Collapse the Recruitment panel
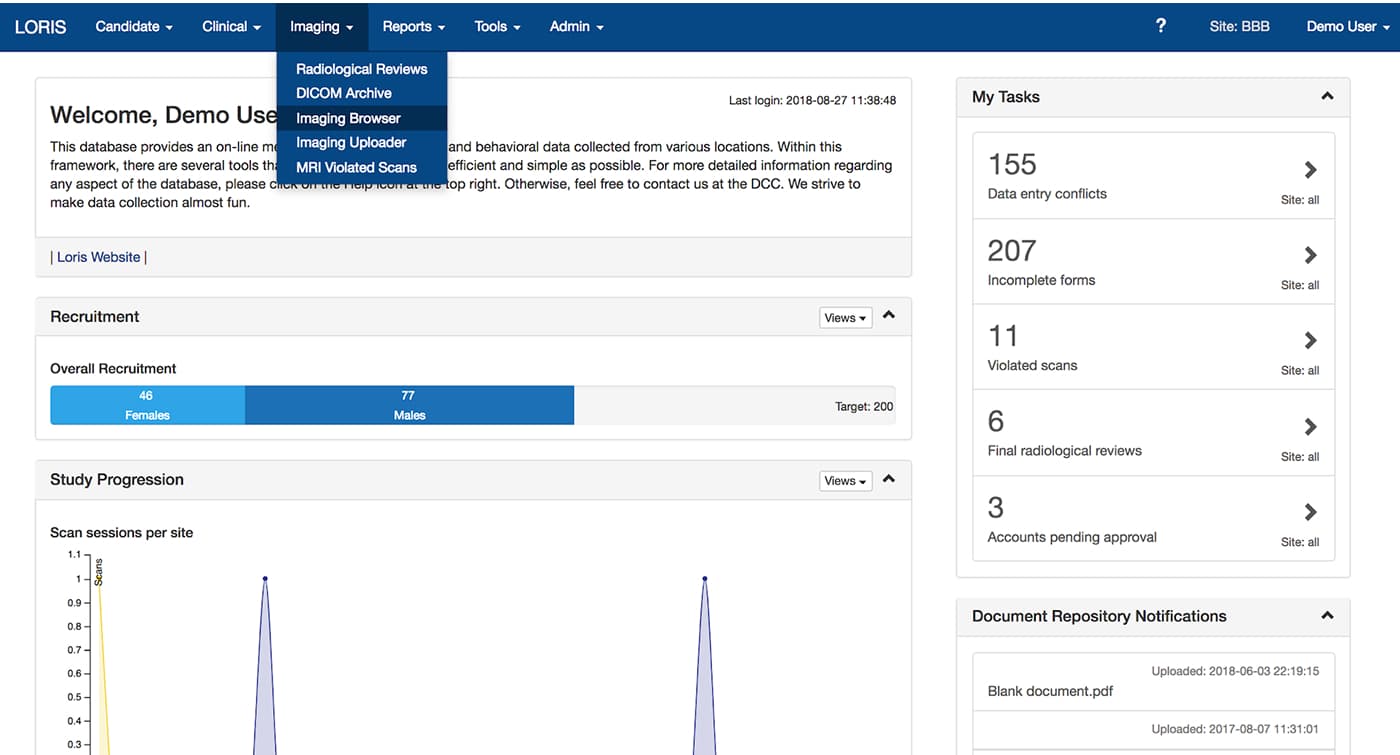 889,316
